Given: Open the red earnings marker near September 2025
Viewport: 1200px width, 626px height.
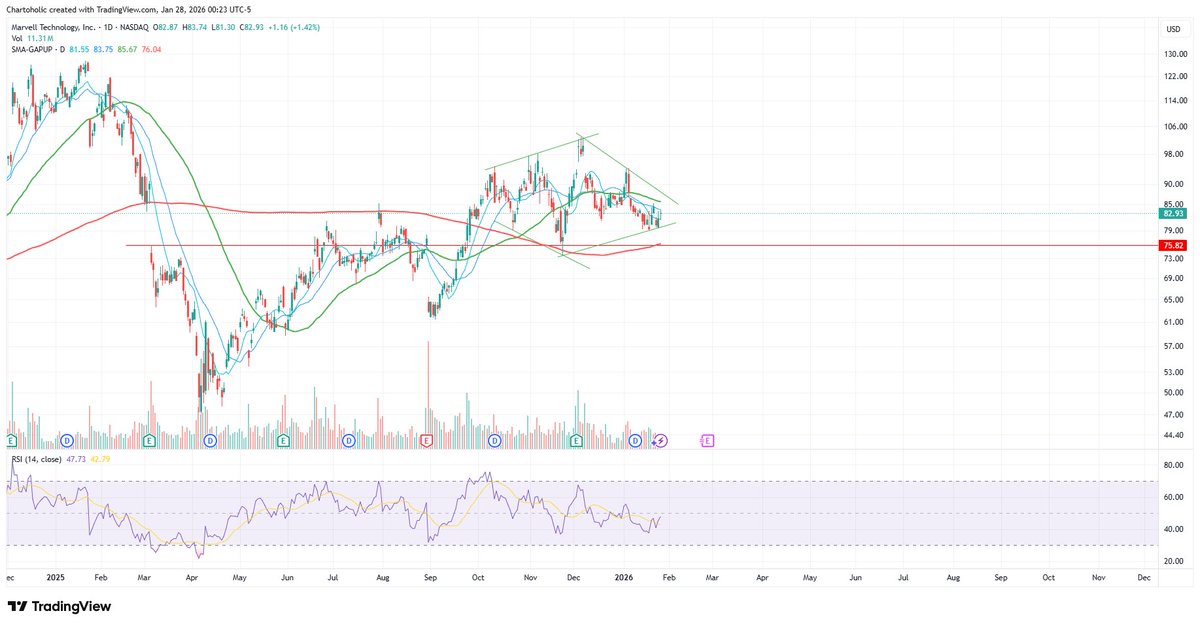Looking at the screenshot, I should [427, 440].
